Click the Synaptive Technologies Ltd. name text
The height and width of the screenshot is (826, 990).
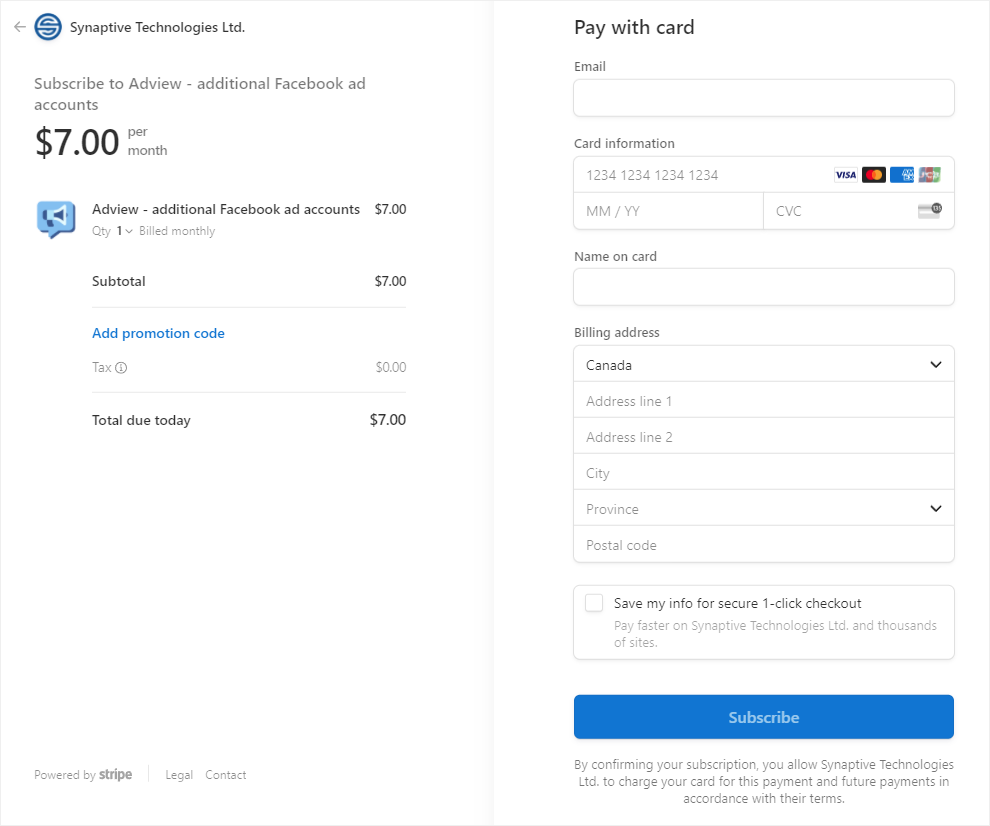[x=157, y=27]
